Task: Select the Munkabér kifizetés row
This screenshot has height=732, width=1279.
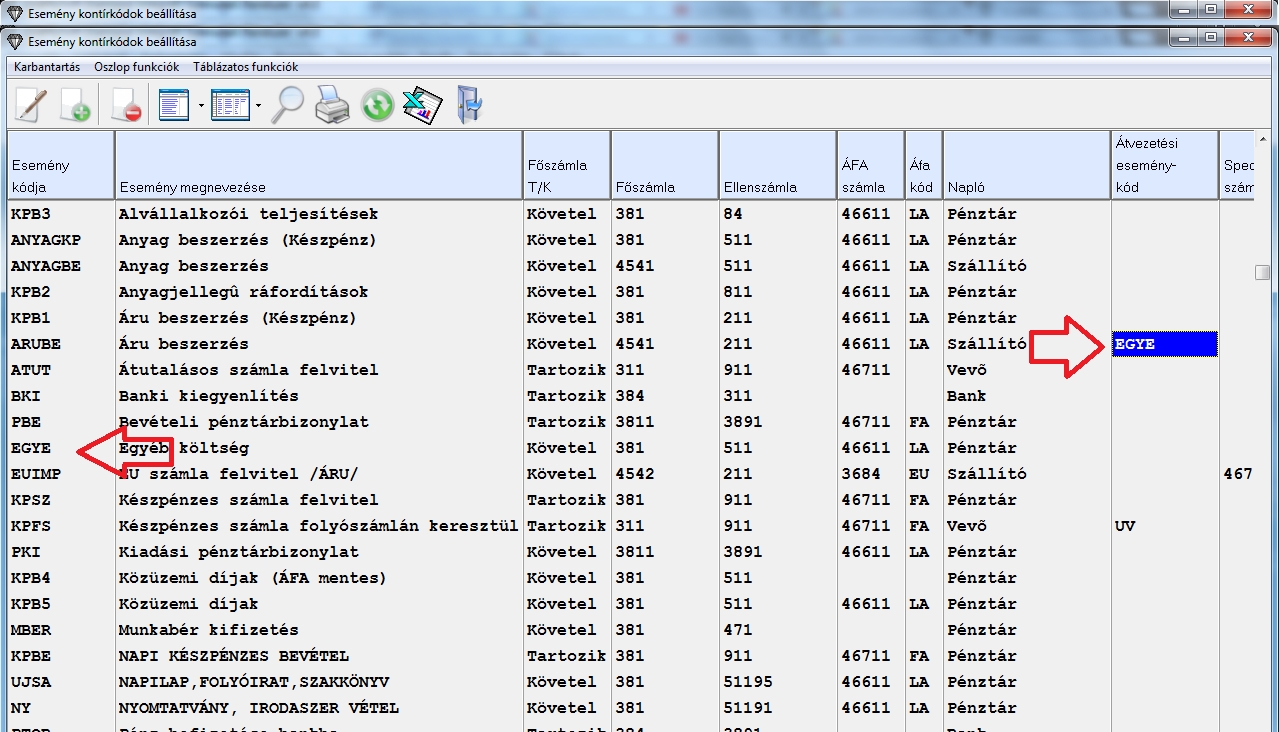Action: [x=208, y=630]
